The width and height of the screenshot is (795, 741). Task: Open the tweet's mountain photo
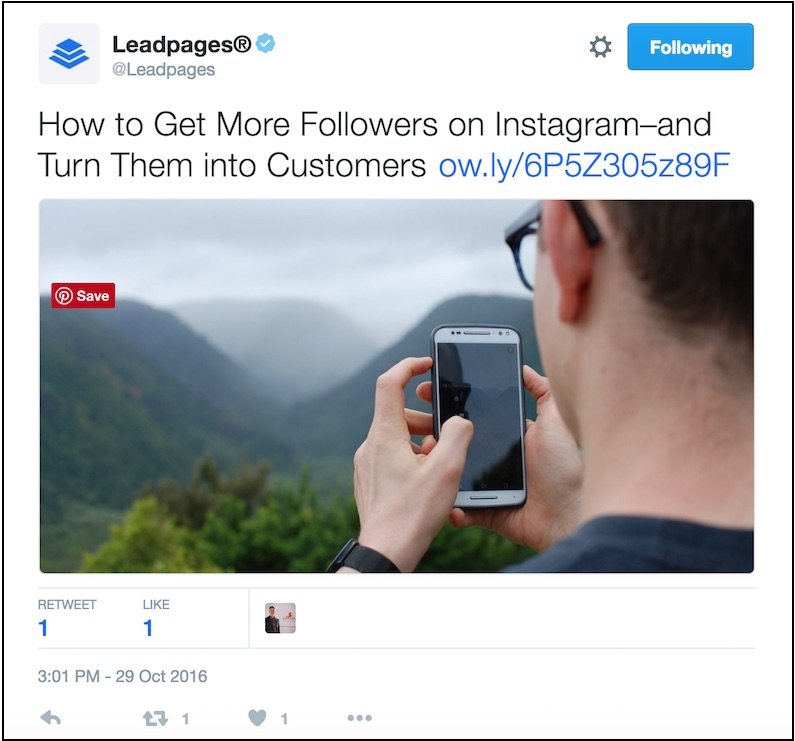396,386
